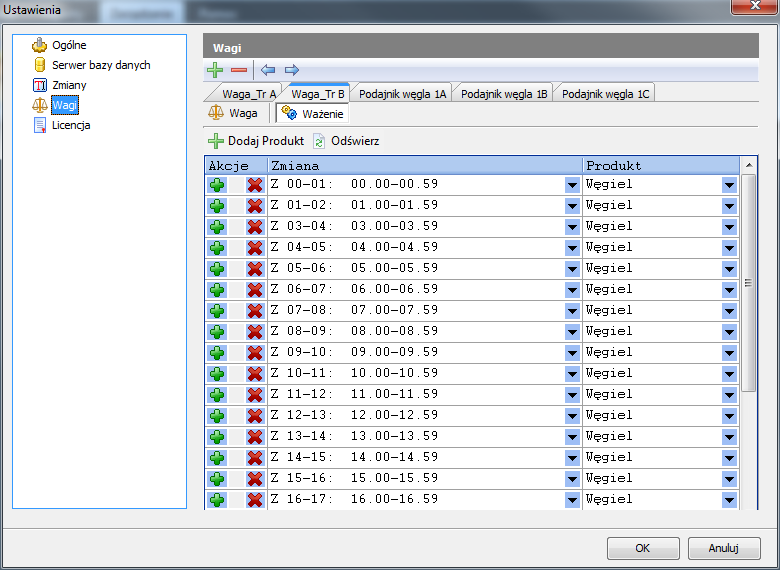
Task: Select the Waga sub-tab
Action: click(234, 114)
